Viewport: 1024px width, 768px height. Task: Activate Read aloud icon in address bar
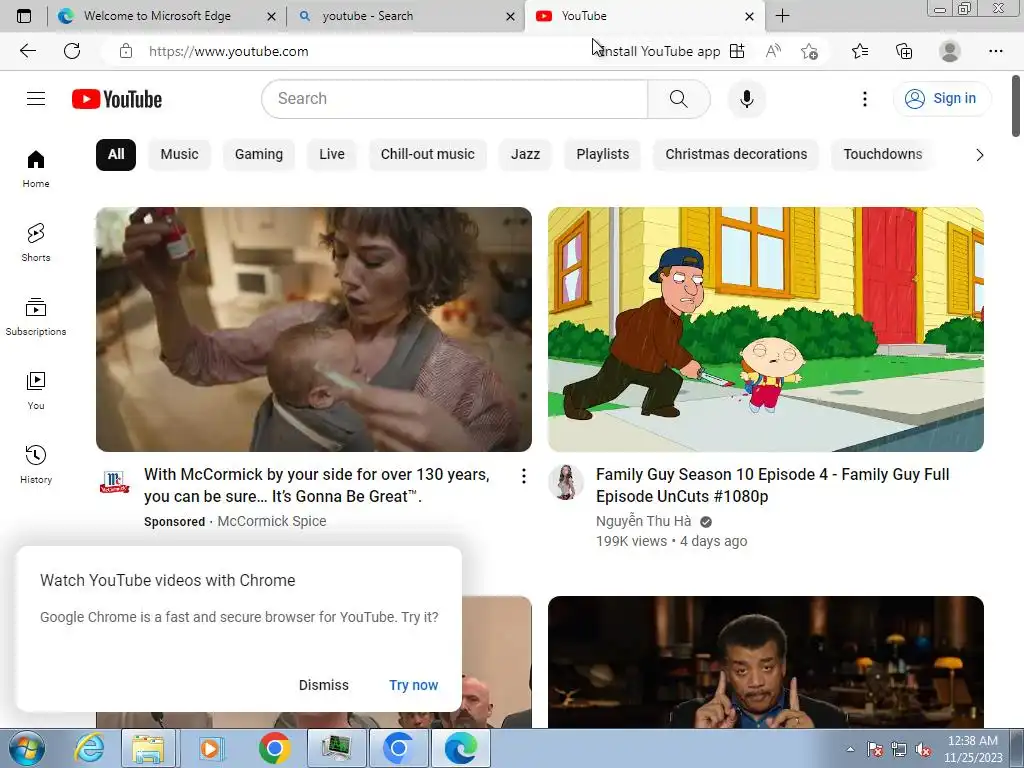coord(773,51)
